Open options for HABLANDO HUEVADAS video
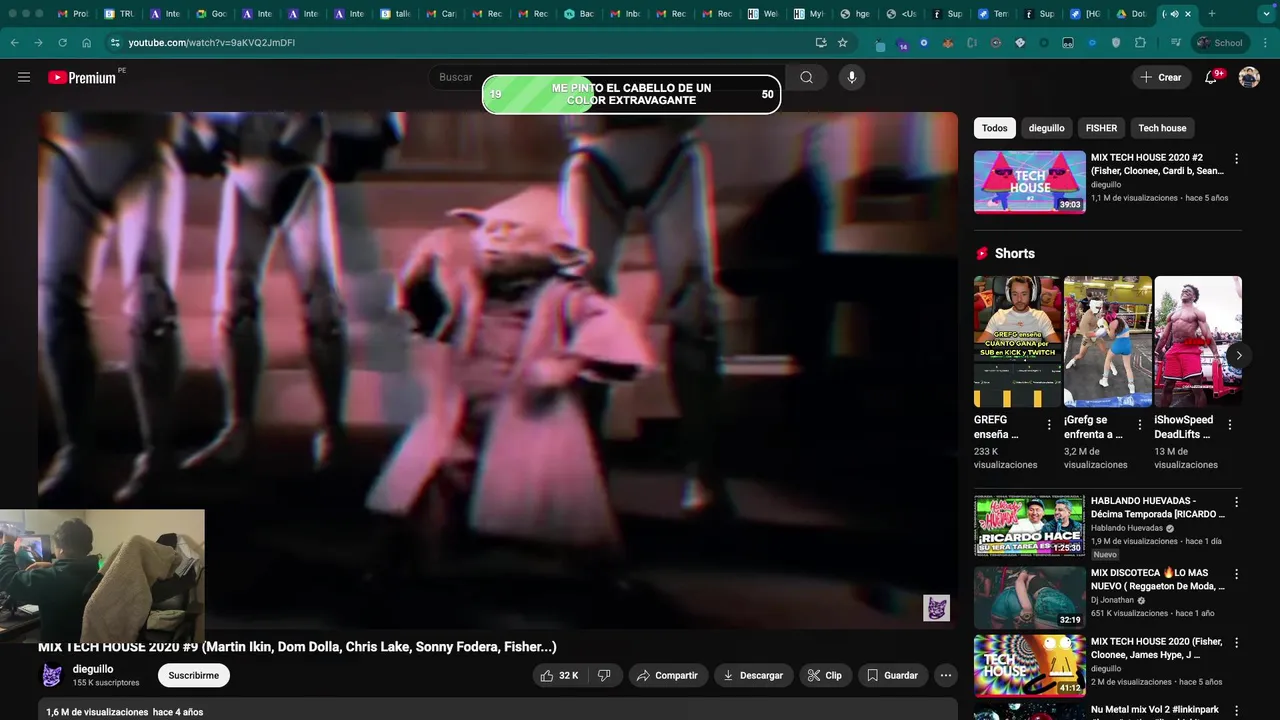 pos(1236,502)
